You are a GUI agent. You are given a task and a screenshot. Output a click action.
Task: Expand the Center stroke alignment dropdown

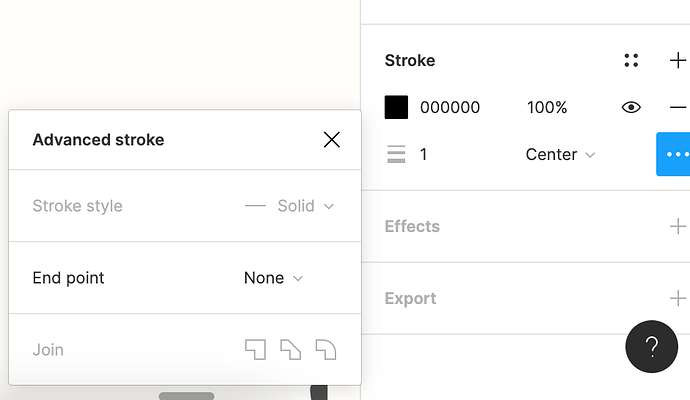coord(560,154)
